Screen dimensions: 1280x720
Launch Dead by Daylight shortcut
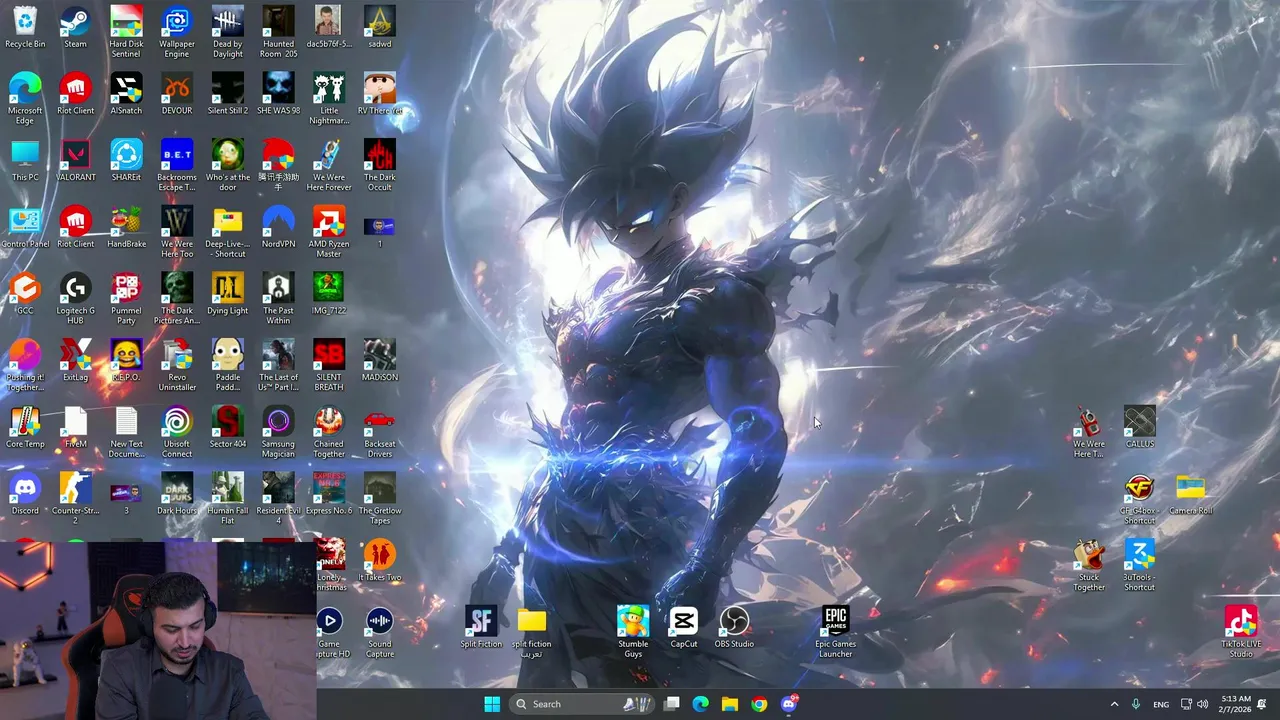click(x=228, y=31)
